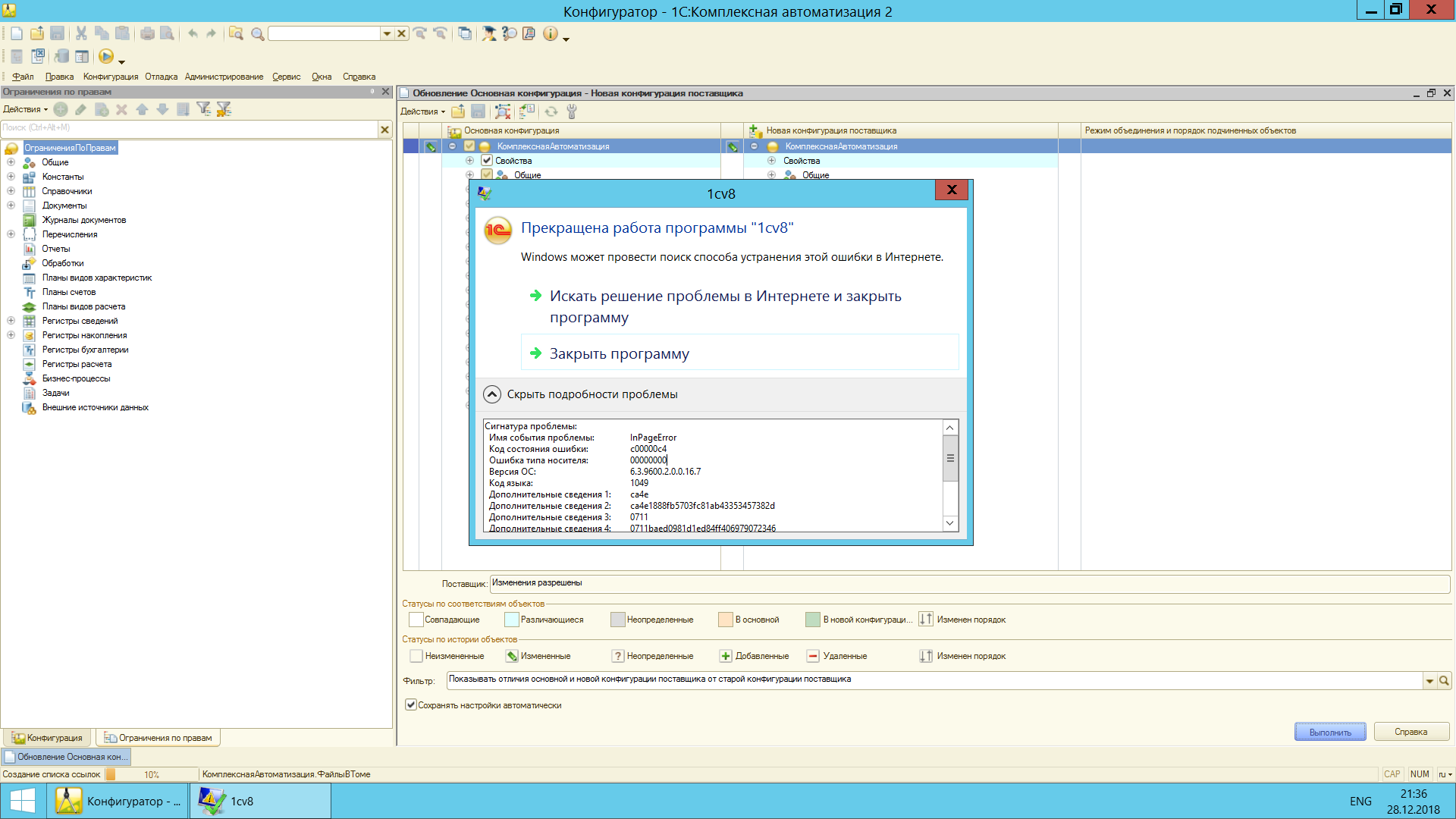Click the filter funnel icon in rights panel

[203, 109]
